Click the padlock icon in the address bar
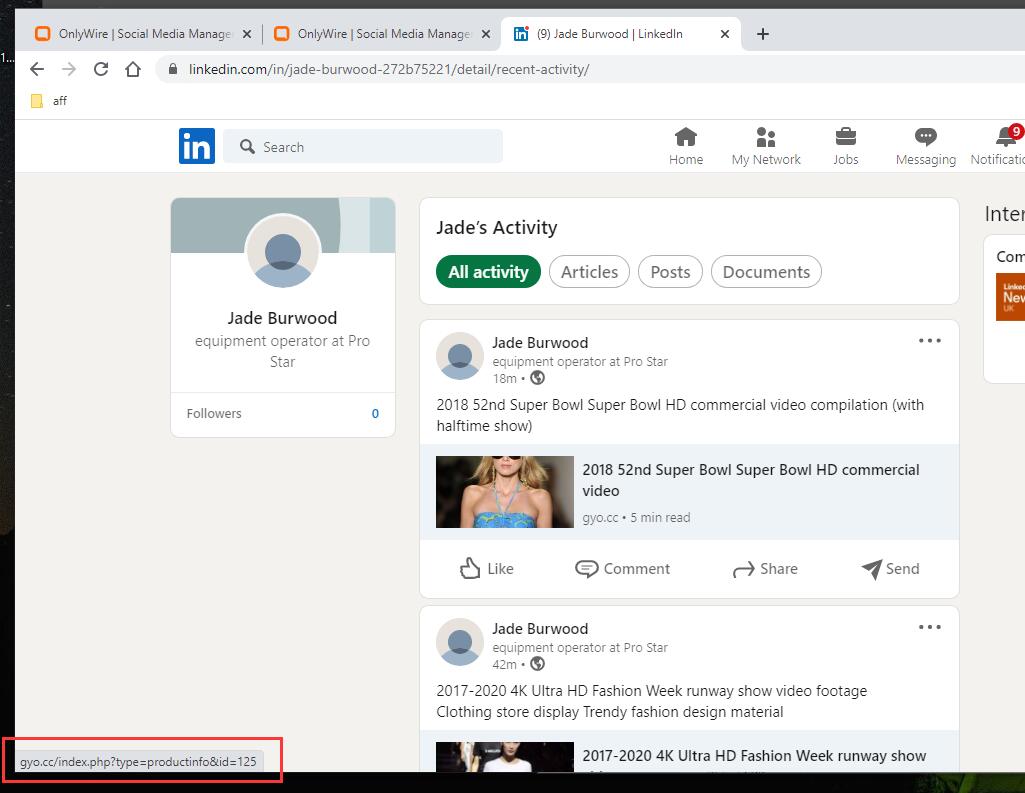1025x793 pixels. coord(173,69)
